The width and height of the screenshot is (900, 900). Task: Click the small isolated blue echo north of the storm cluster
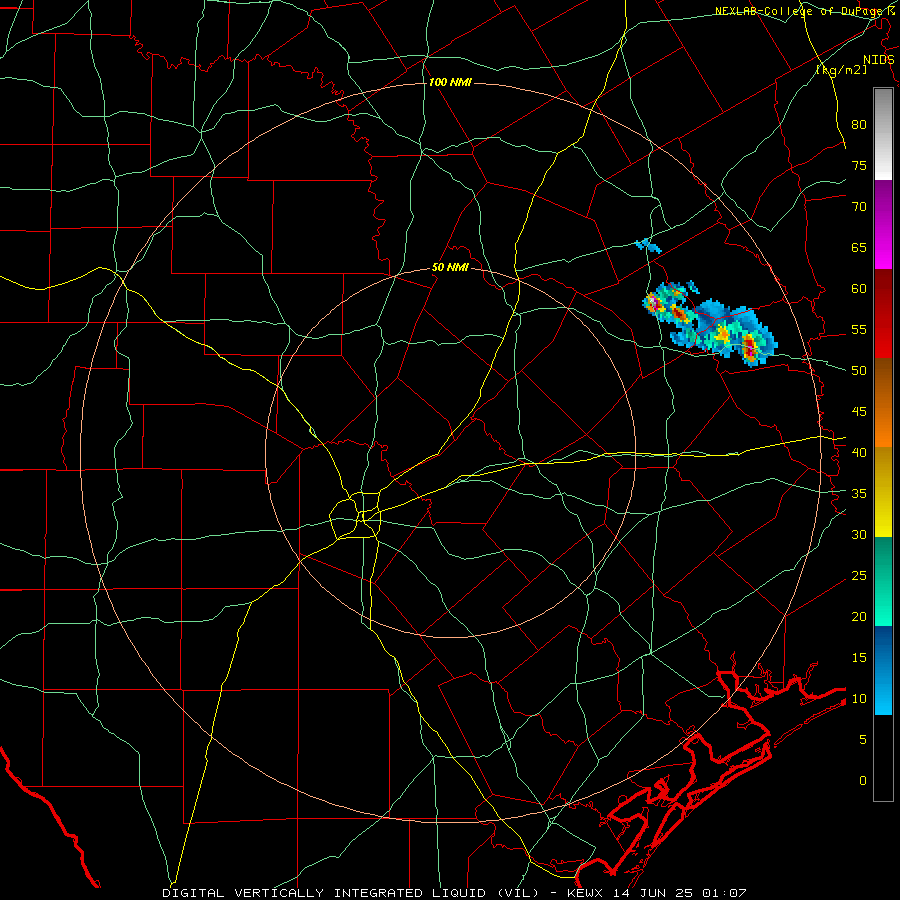648,246
